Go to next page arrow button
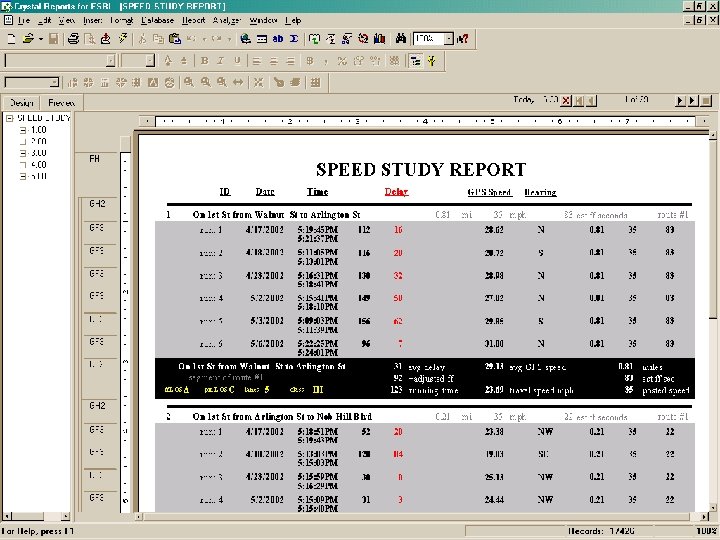Image resolution: width=720 pixels, height=540 pixels. [x=680, y=100]
